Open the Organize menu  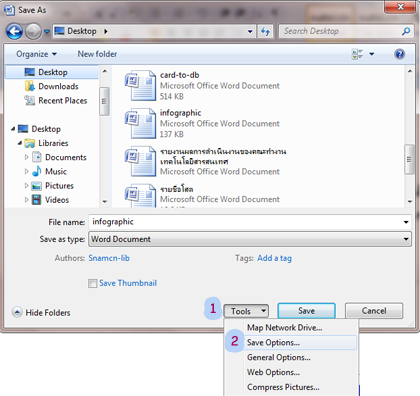(x=37, y=54)
